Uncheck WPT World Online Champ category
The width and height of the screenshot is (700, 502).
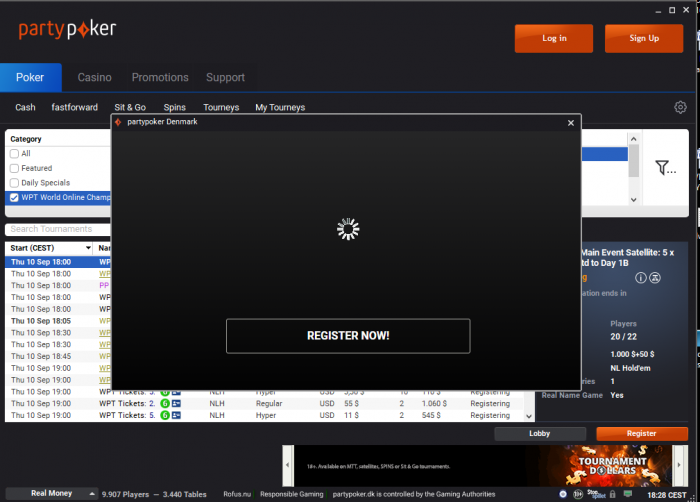tap(14, 197)
